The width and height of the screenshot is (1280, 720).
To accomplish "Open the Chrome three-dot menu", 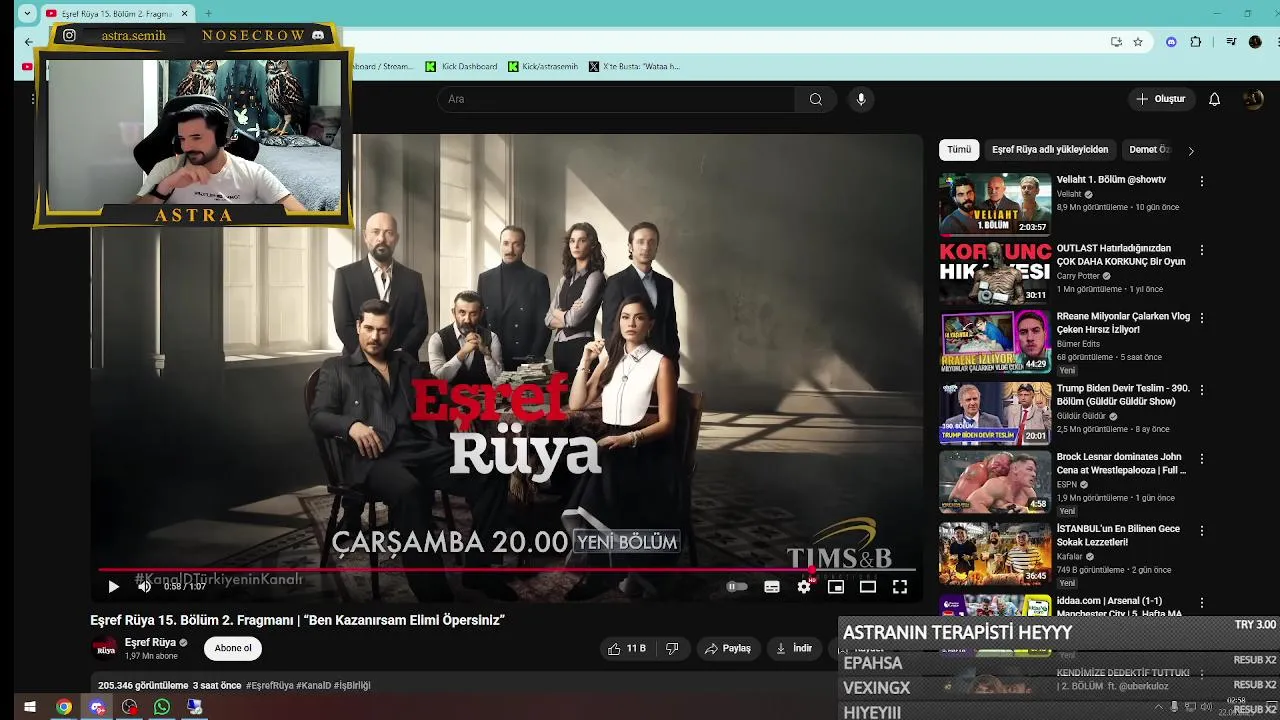I will [1278, 42].
